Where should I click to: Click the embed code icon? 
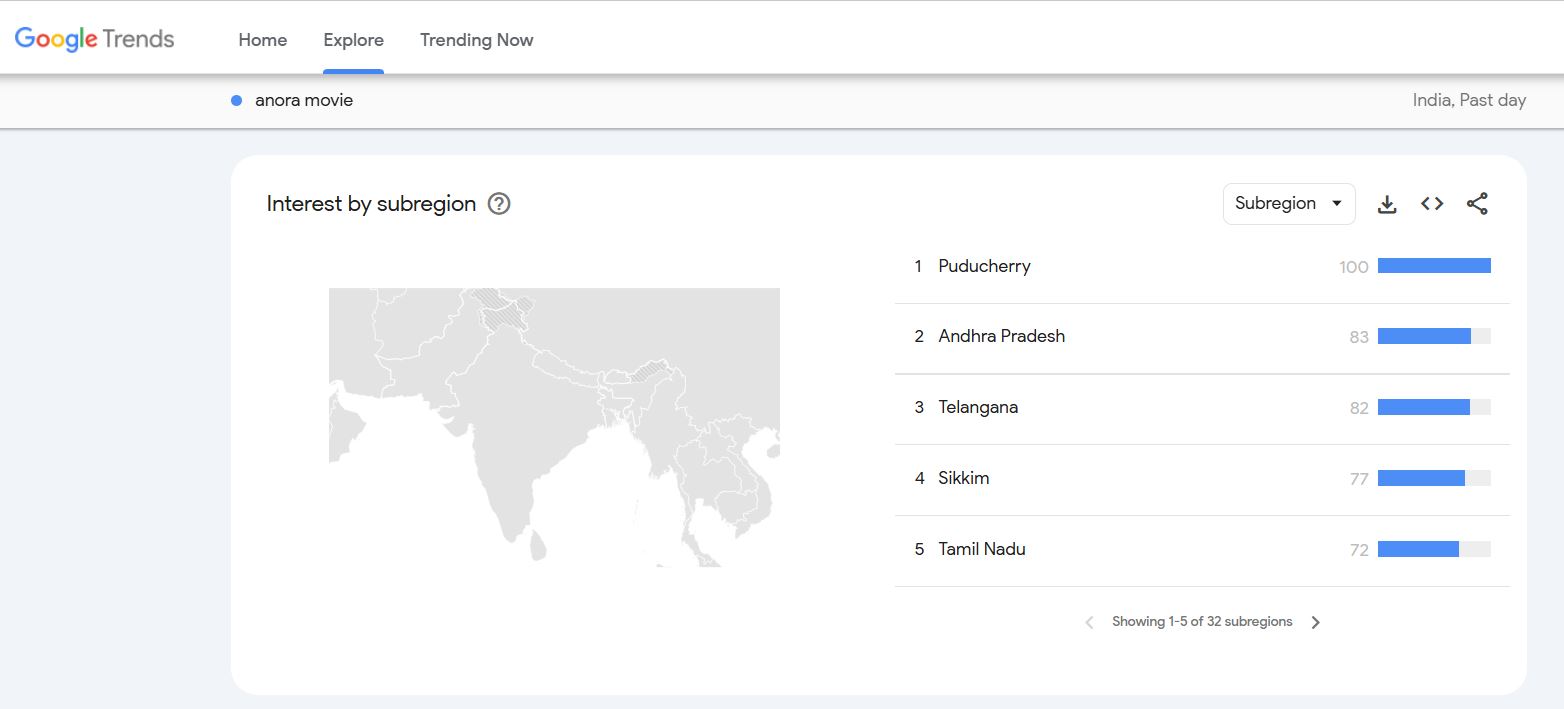[1431, 204]
